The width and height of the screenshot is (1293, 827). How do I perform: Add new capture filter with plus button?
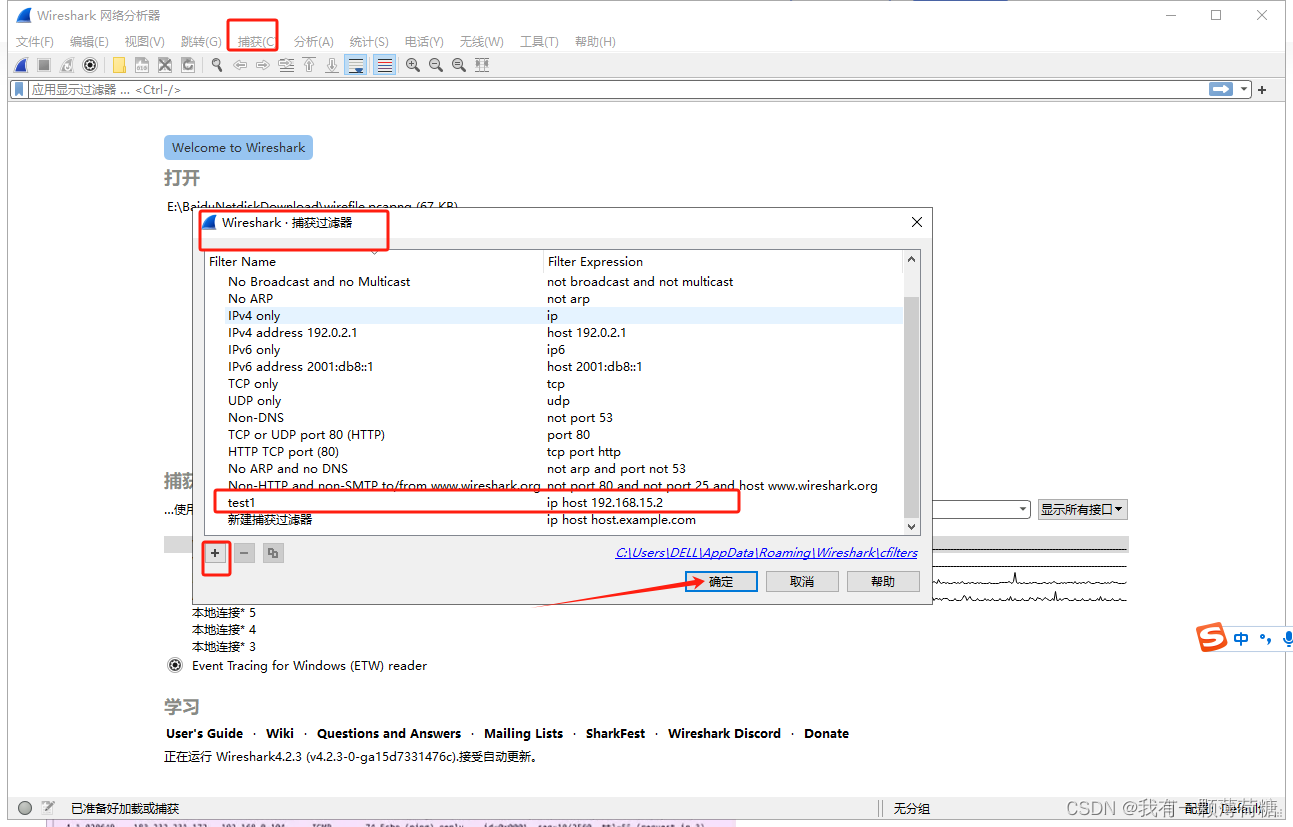click(215, 553)
